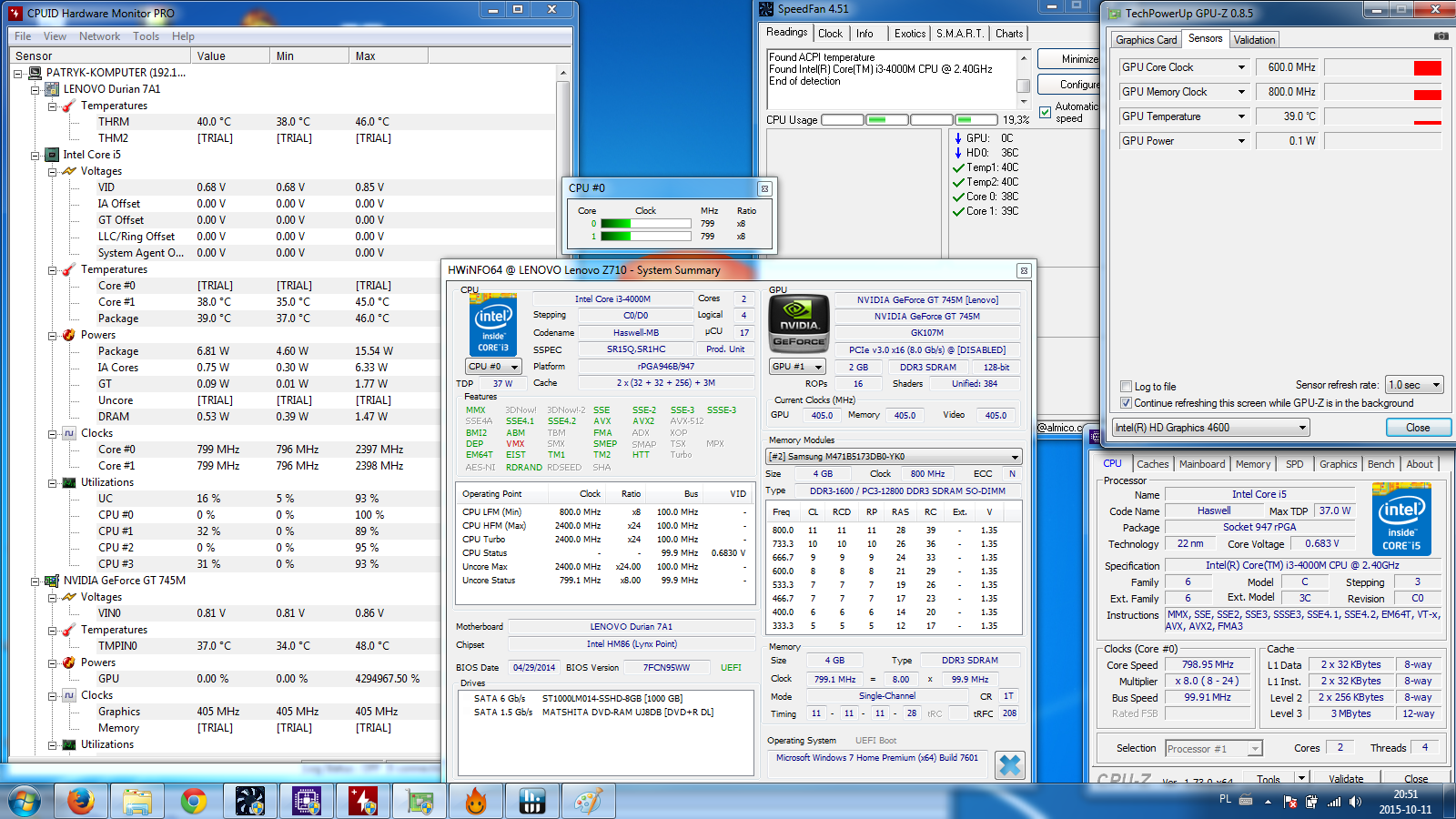This screenshot has width=1456, height=819.
Task: Switch to the SpeedFan S.M.A.R.T. tab
Action: 960,34
